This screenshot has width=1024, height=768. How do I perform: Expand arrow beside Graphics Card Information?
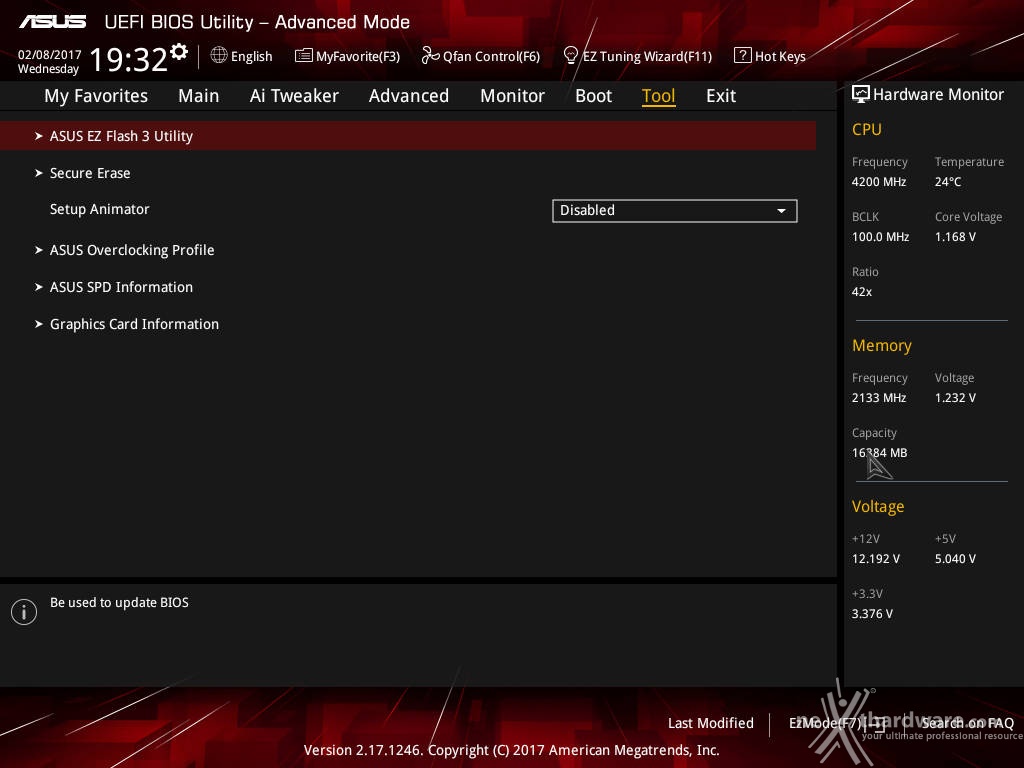click(x=39, y=324)
